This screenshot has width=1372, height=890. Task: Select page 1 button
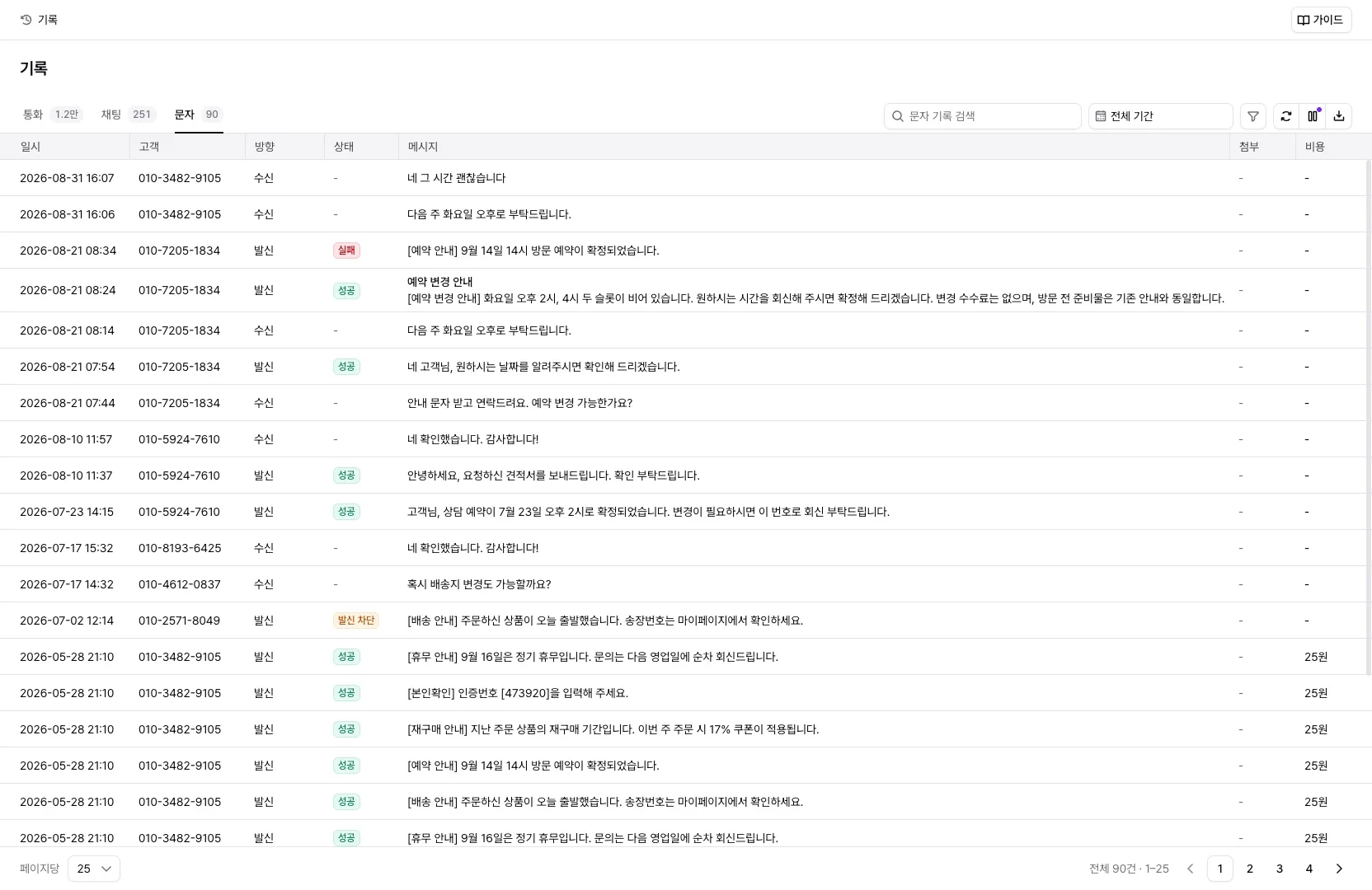pos(1219,869)
